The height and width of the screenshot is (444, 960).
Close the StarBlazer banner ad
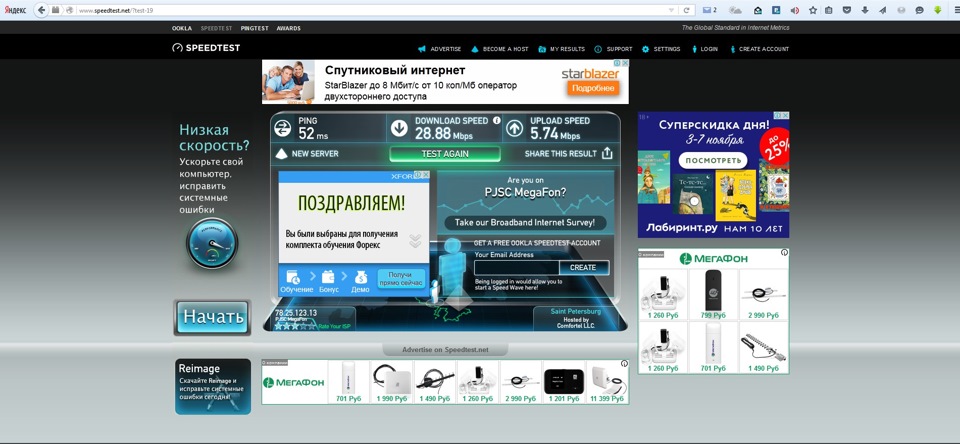[625, 63]
